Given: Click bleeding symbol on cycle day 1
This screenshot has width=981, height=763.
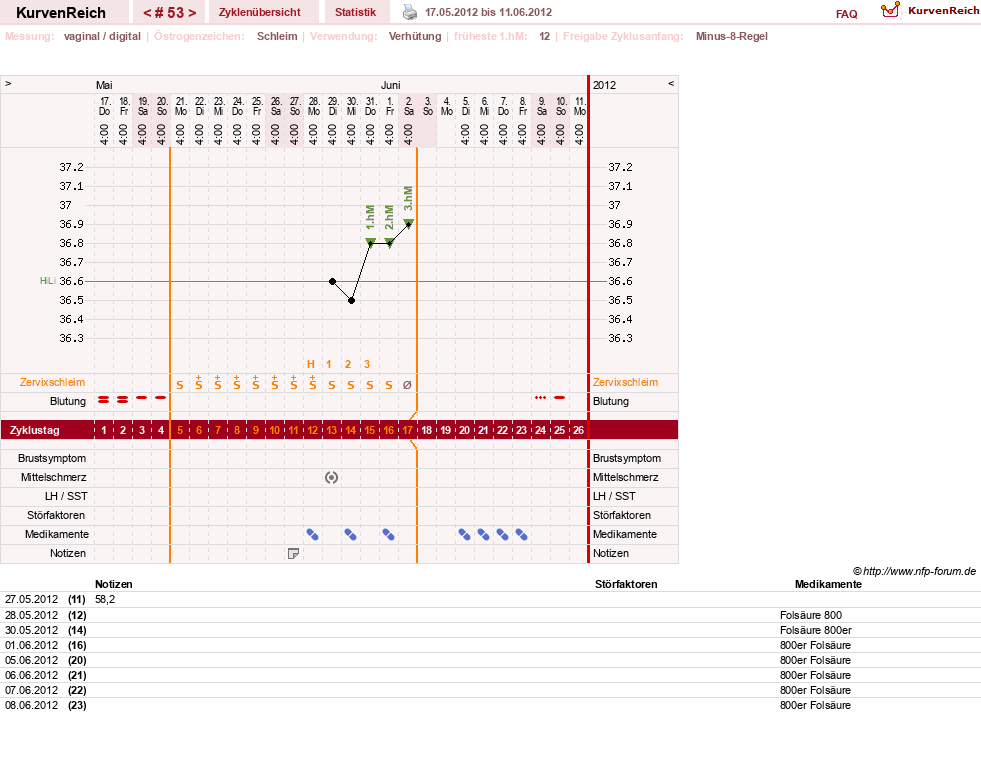Looking at the screenshot, I should pos(104,399).
